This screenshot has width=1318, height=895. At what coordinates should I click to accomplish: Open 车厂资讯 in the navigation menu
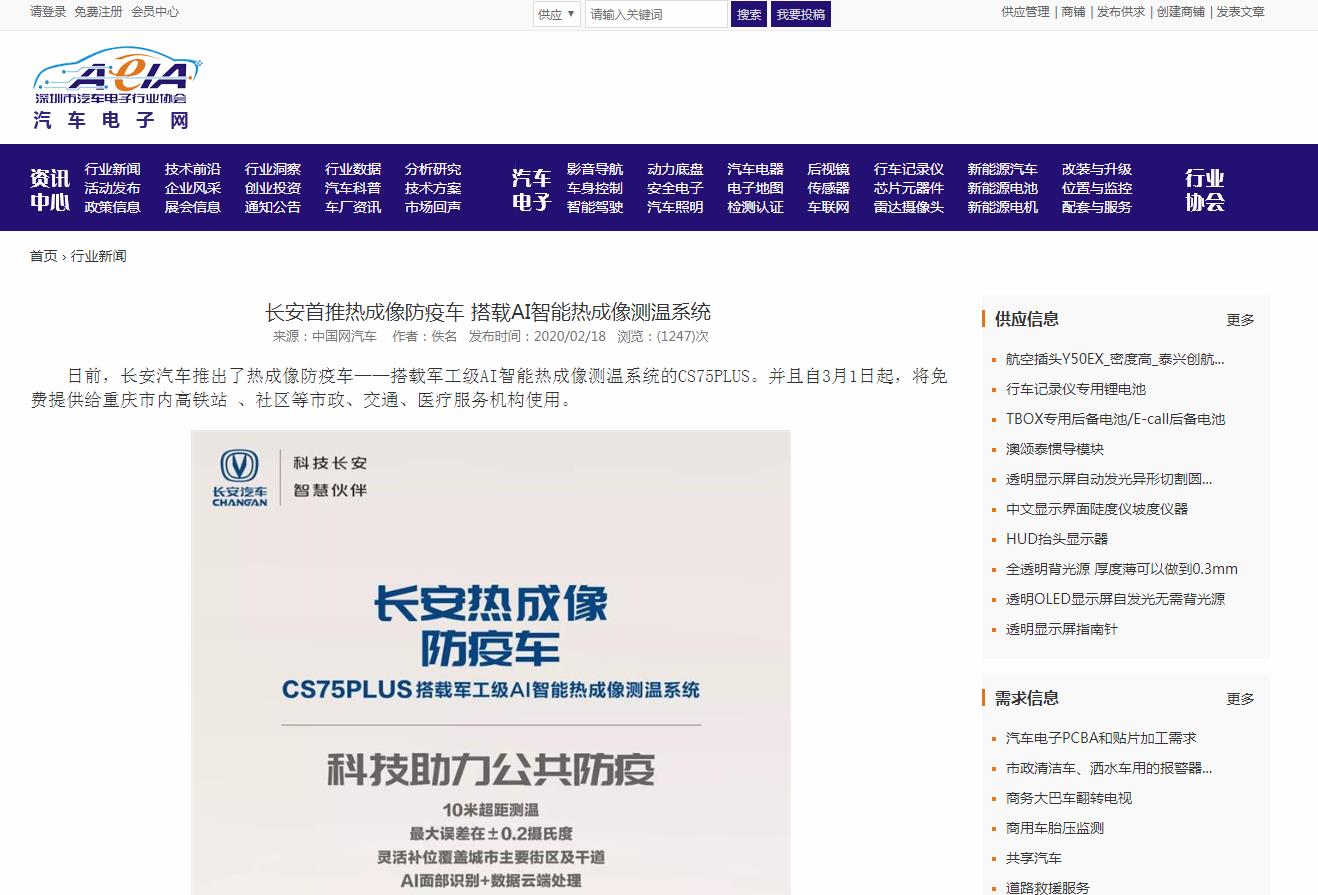pyautogui.click(x=353, y=207)
